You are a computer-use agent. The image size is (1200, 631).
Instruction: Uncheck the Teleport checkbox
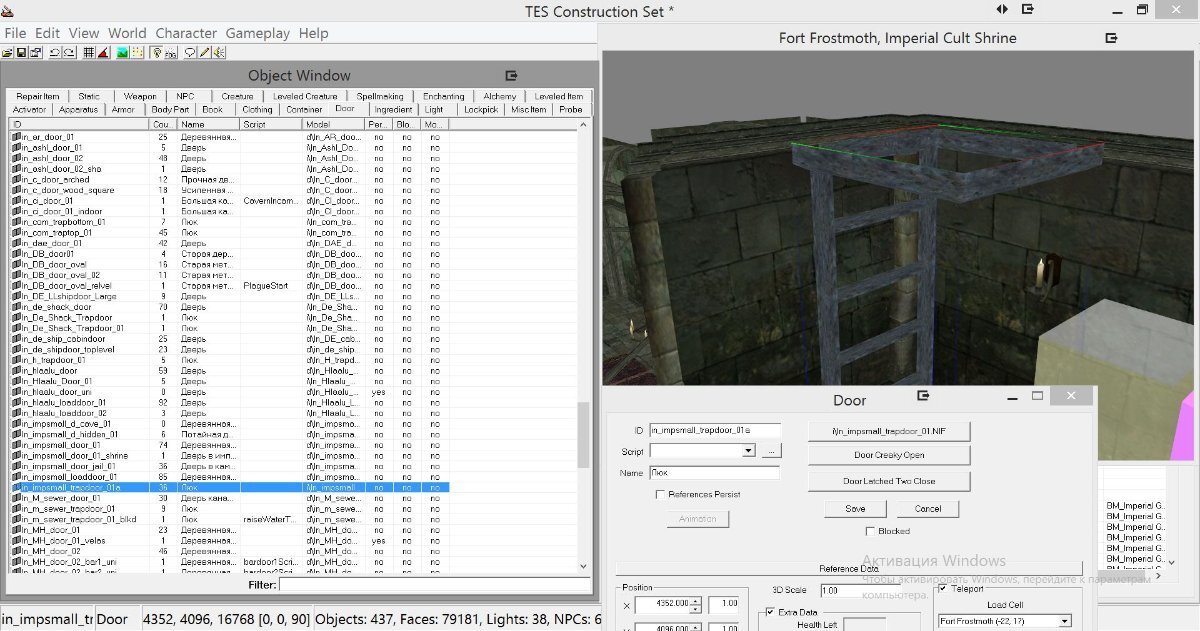click(943, 589)
